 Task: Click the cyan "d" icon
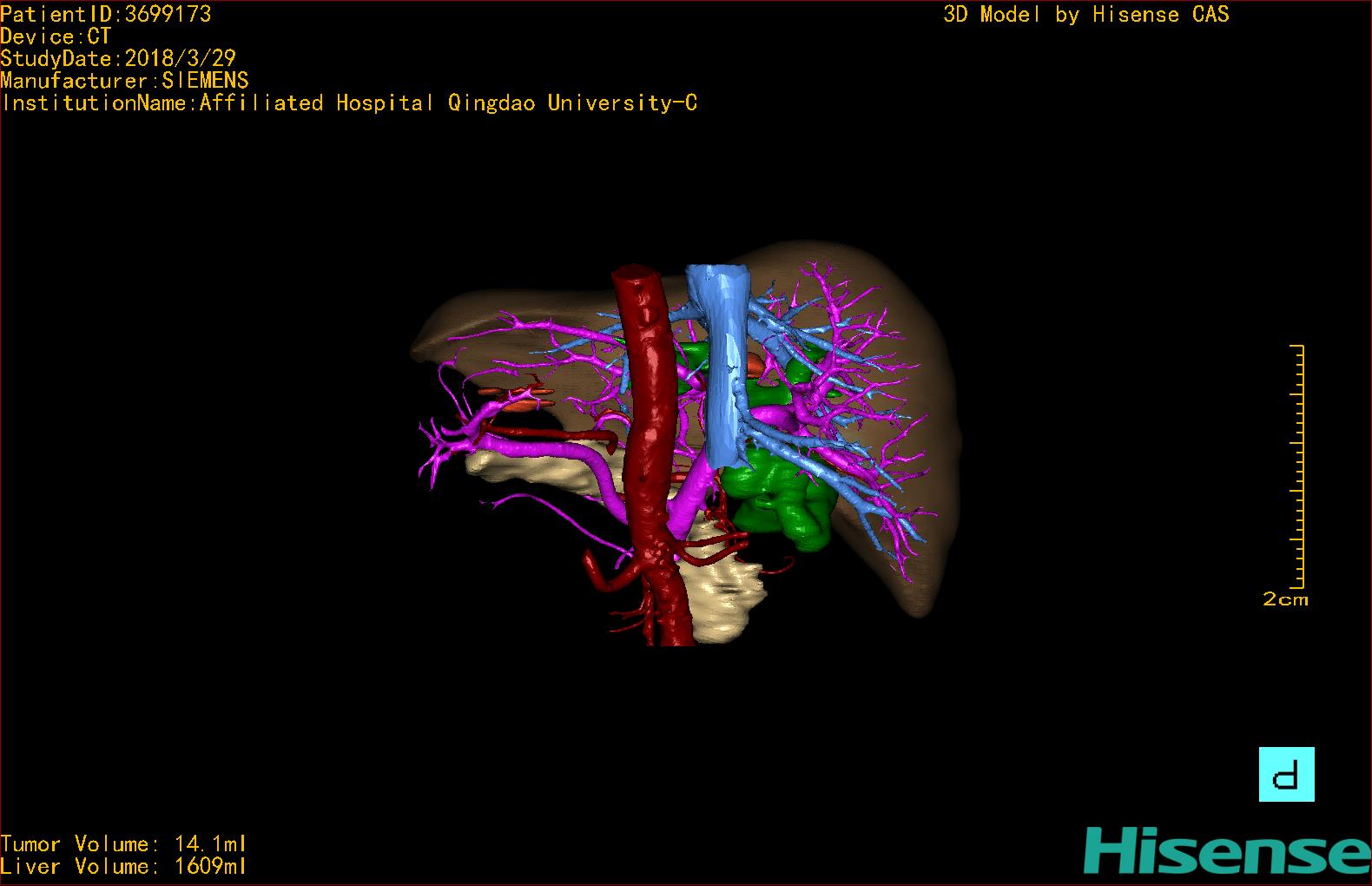[1286, 774]
